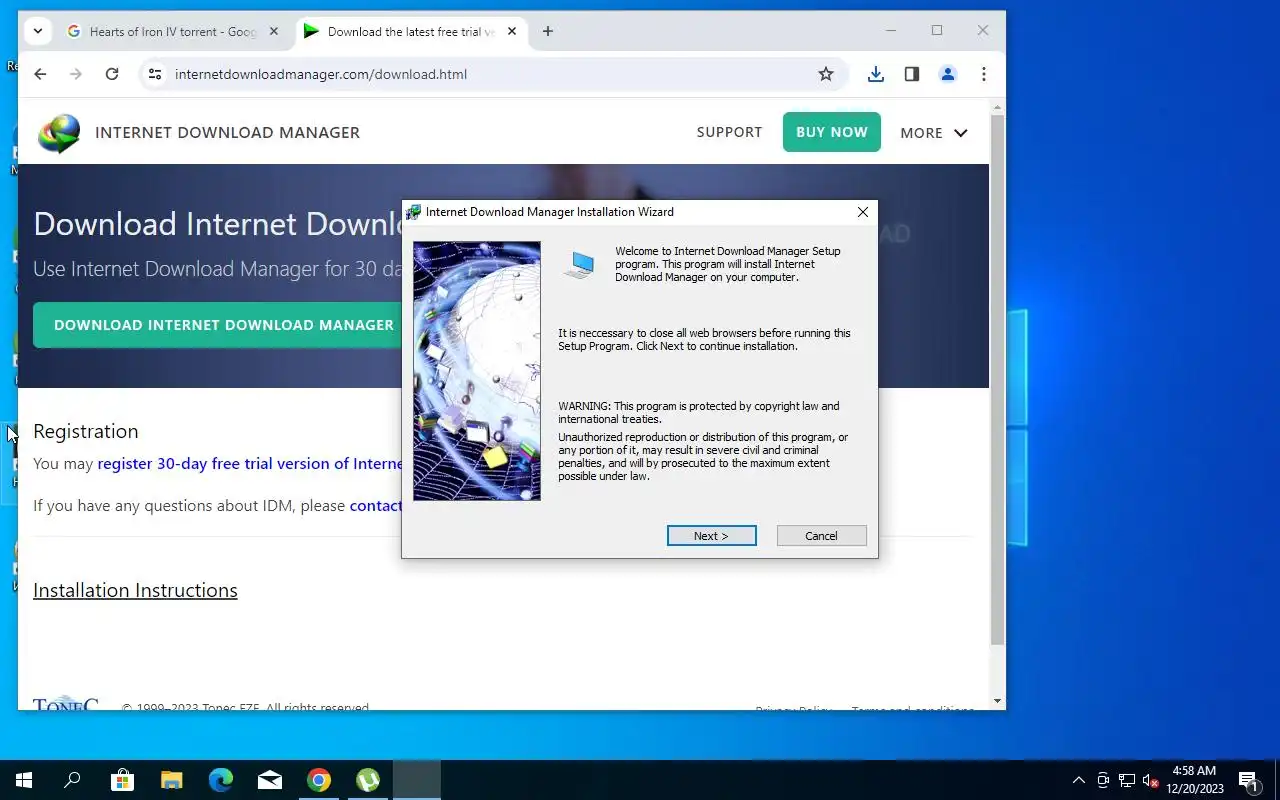
Task: Click the page vertical scrollbar
Action: pos(997,380)
